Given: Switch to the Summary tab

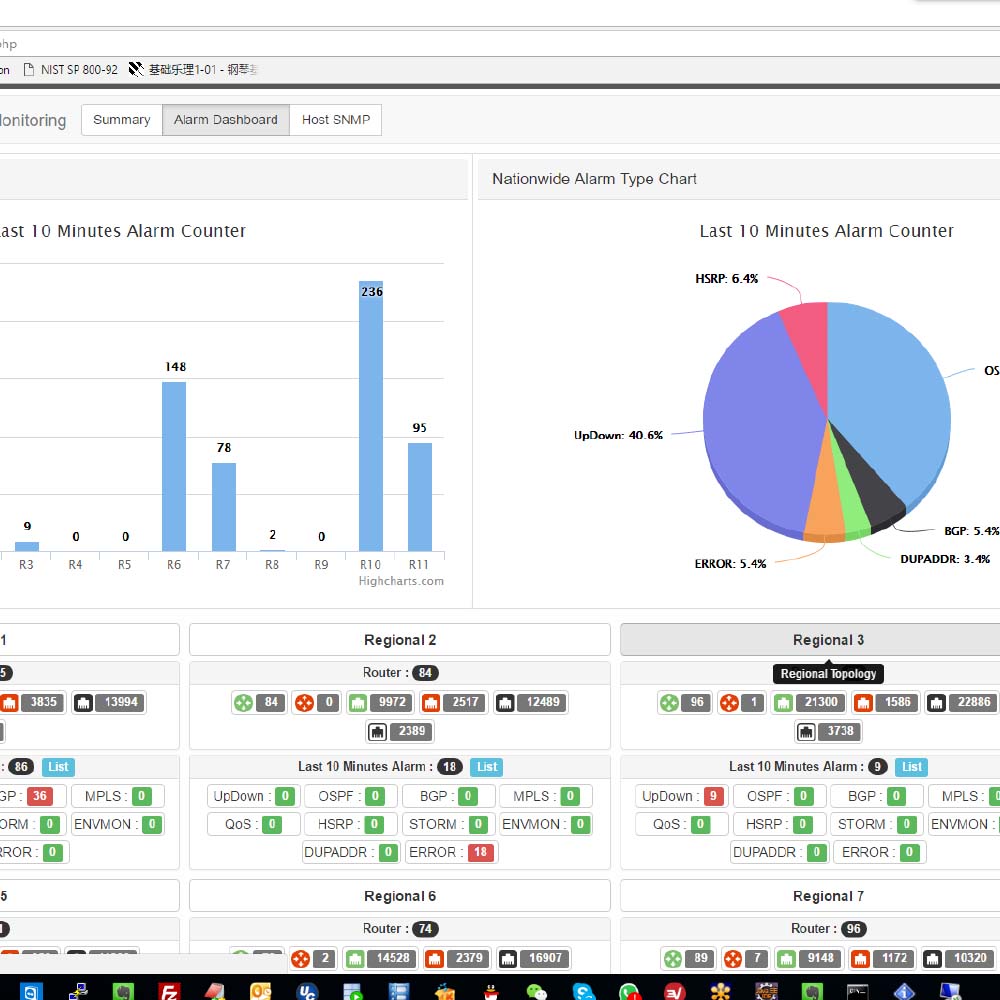Looking at the screenshot, I should point(122,120).
